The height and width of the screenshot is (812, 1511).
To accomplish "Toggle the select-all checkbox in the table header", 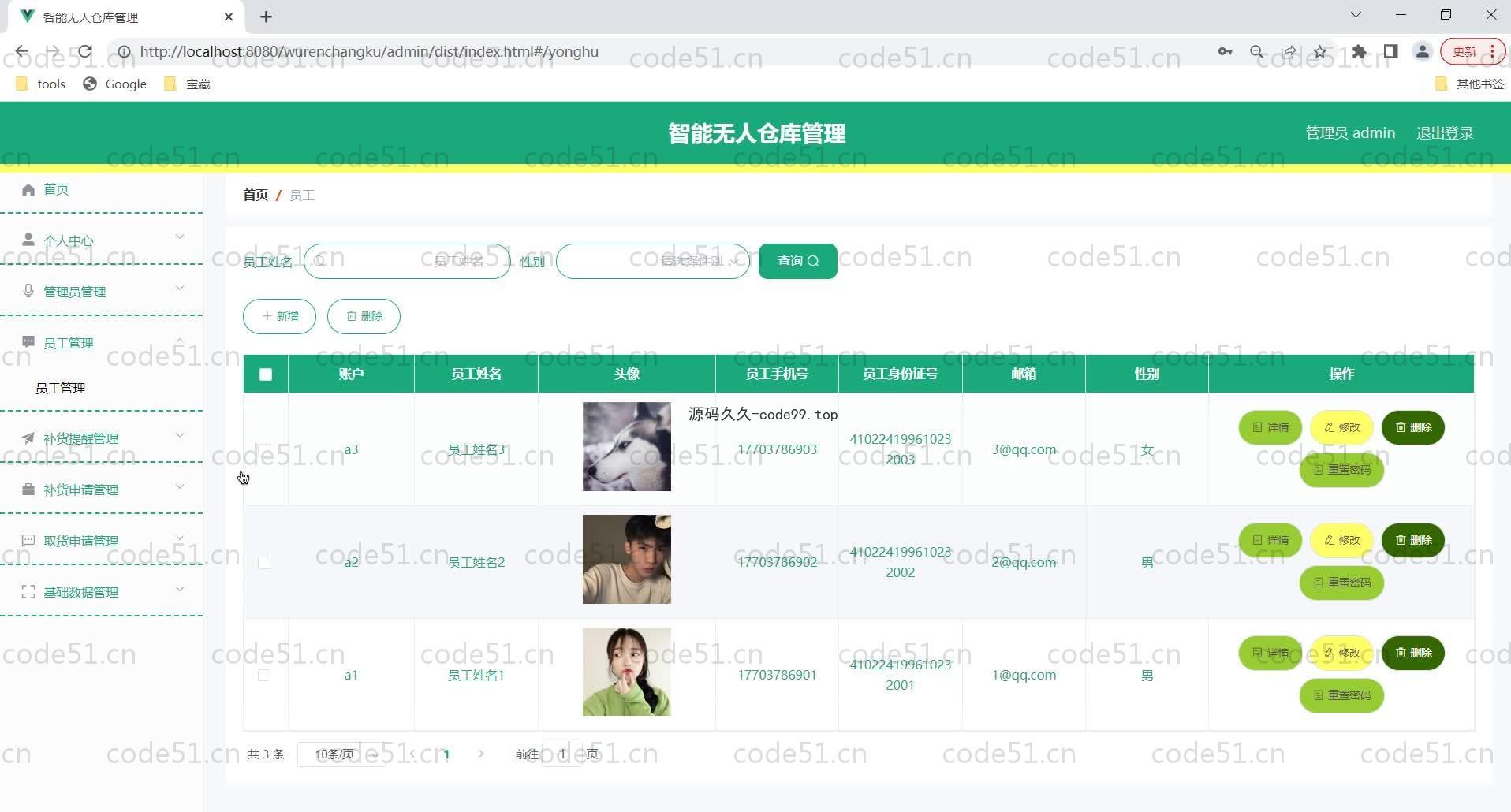I will tap(266, 374).
